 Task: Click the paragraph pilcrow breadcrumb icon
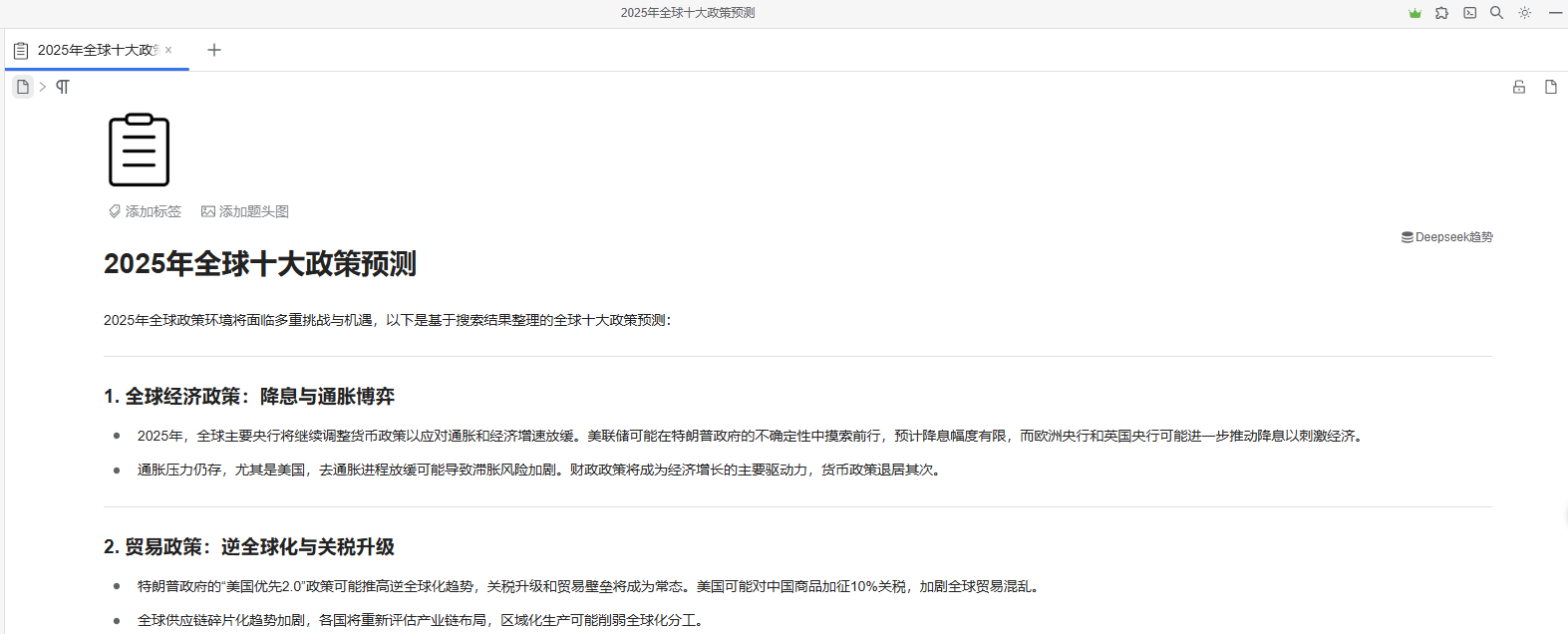tap(63, 87)
